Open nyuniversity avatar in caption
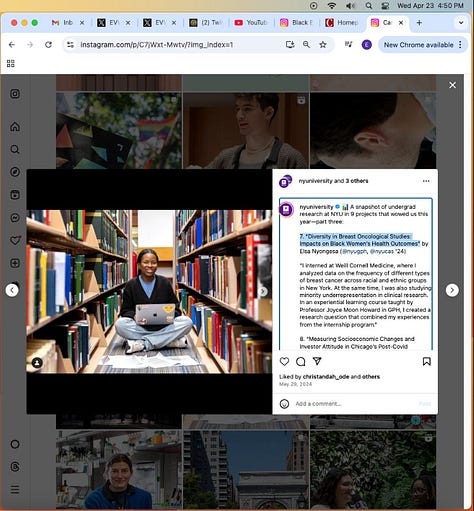Image resolution: width=474 pixels, height=511 pixels. click(286, 210)
